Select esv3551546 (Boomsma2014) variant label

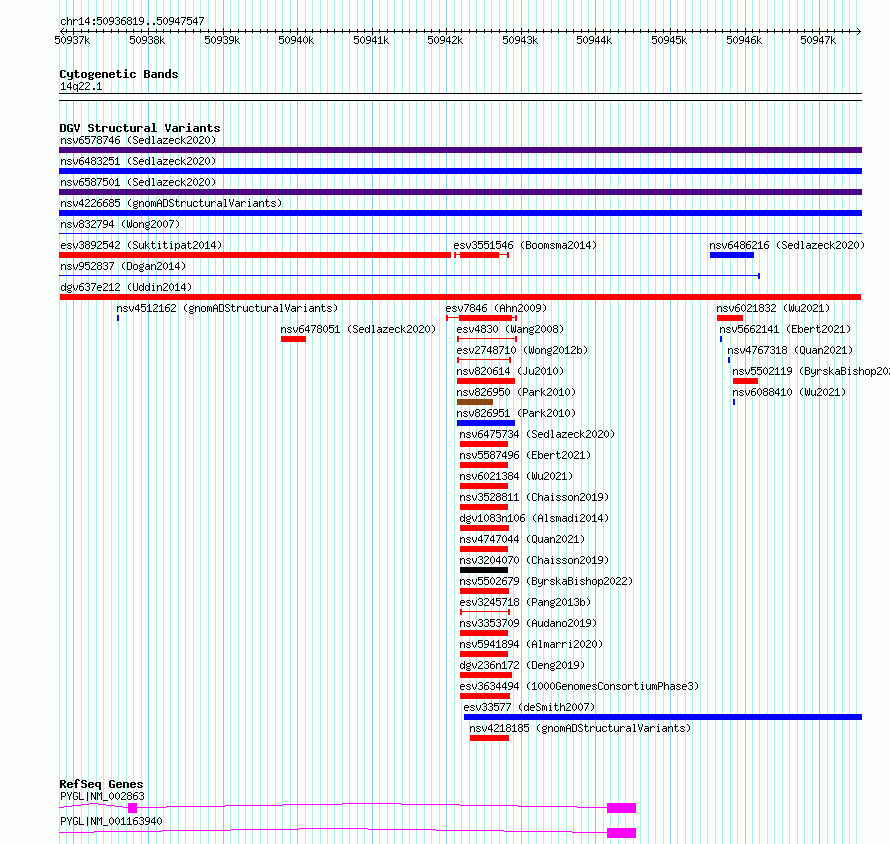coord(525,245)
